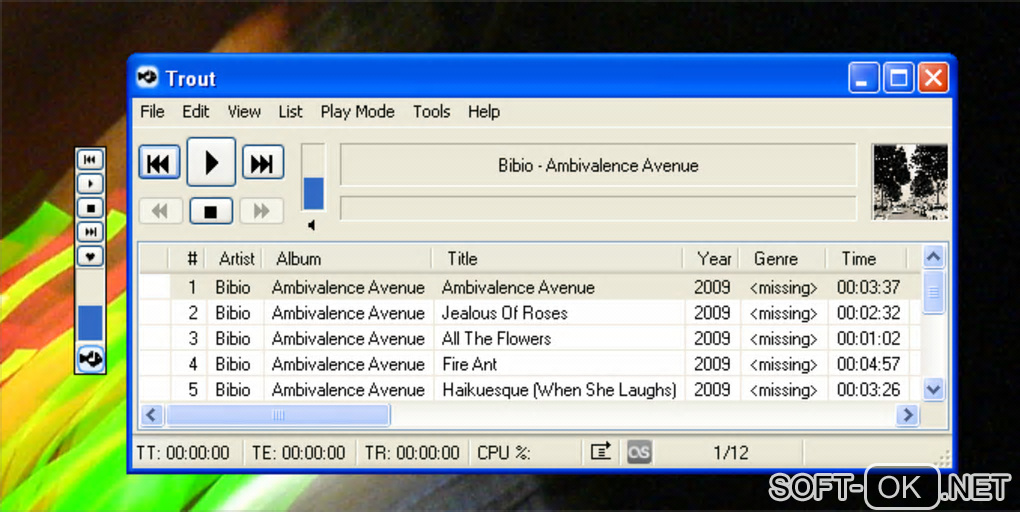Click the vertical scrollbar thumb
1020x512 pixels.
point(933,293)
